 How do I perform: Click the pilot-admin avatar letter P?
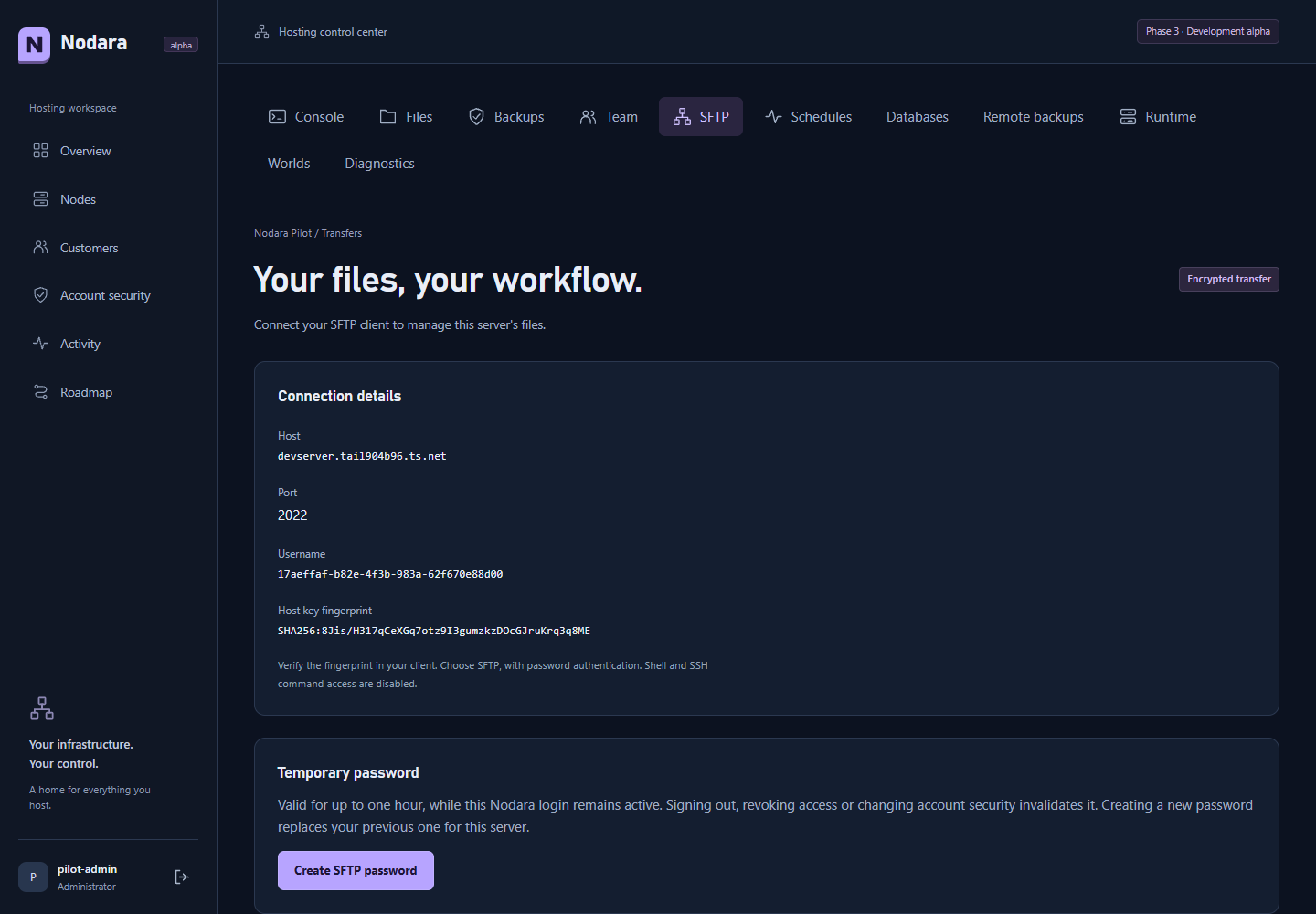coord(33,877)
